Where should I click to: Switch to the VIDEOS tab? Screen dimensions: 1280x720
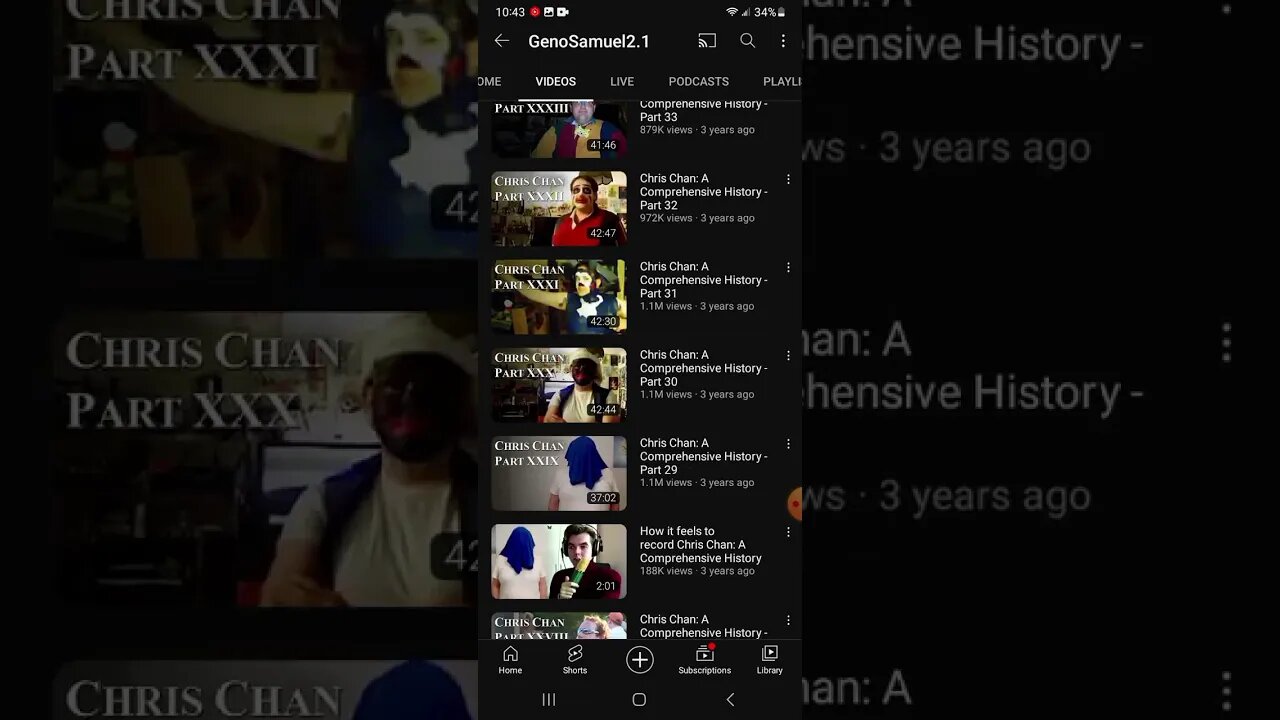555,81
